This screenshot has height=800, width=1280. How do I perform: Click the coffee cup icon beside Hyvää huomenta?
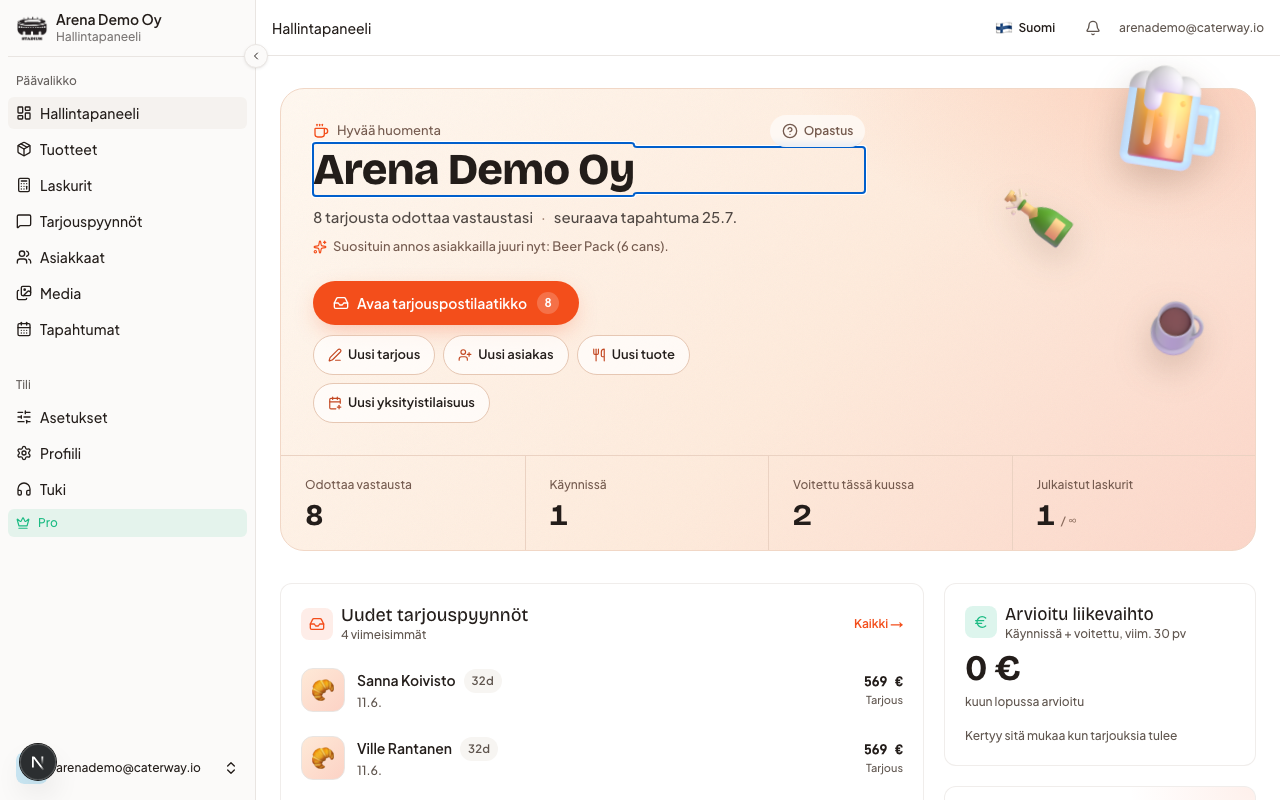pyautogui.click(x=321, y=131)
